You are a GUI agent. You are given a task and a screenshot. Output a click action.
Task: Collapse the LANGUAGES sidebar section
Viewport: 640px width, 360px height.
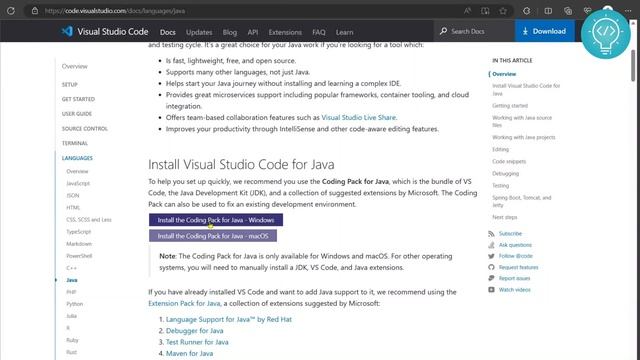[x=77, y=158]
